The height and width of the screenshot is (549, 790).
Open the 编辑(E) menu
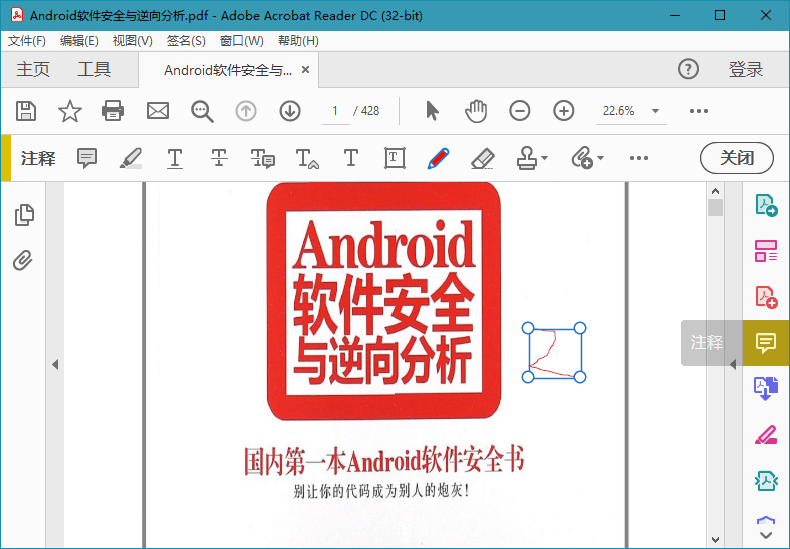[x=79, y=41]
